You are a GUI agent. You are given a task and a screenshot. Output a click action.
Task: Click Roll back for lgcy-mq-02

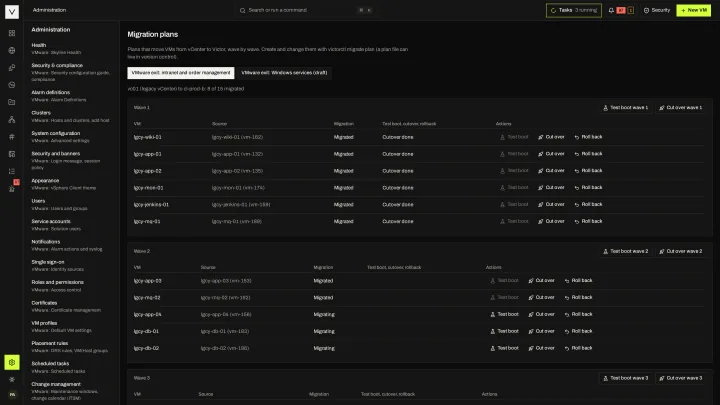point(578,298)
